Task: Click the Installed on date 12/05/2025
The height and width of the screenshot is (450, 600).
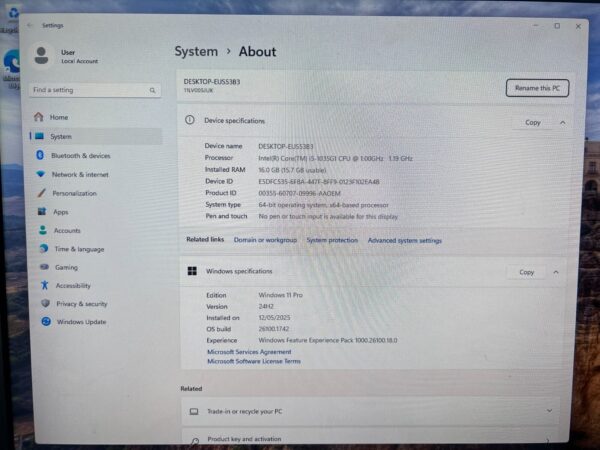Action: pos(274,318)
